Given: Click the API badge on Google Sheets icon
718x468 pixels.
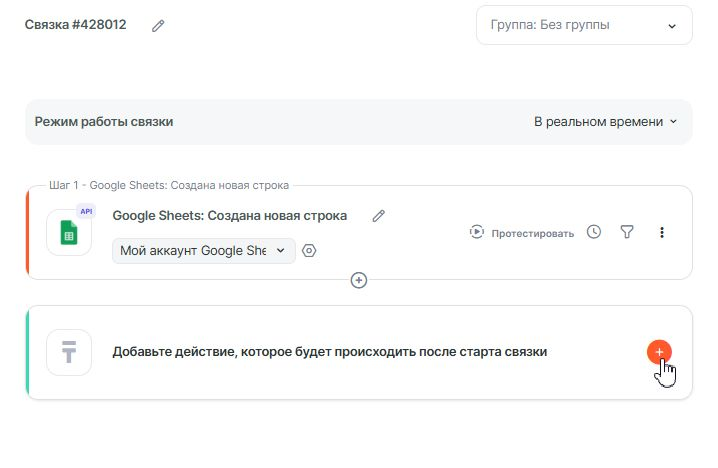Looking at the screenshot, I should coord(86,211).
